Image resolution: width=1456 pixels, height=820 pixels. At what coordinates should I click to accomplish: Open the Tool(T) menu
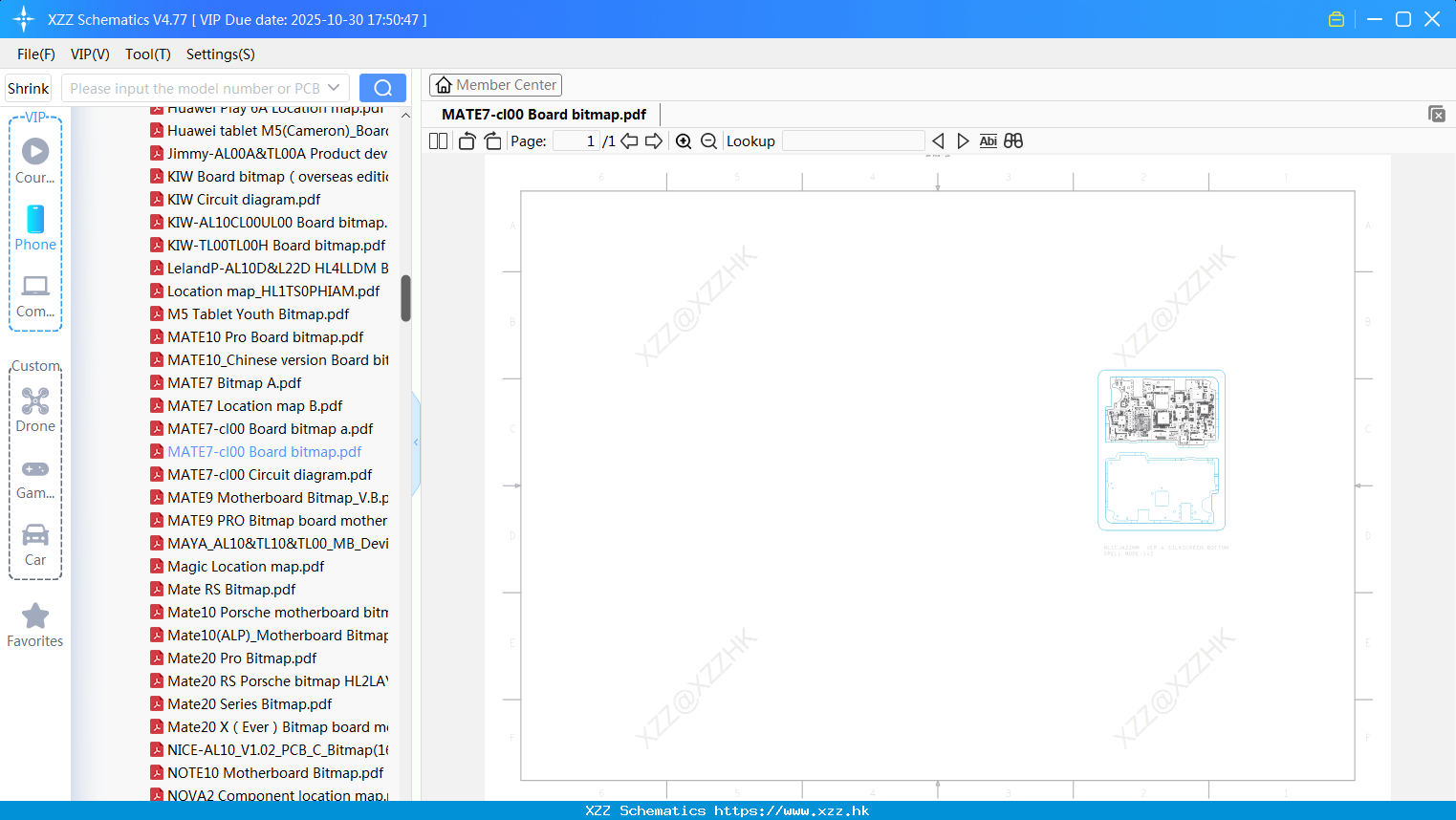tap(148, 54)
